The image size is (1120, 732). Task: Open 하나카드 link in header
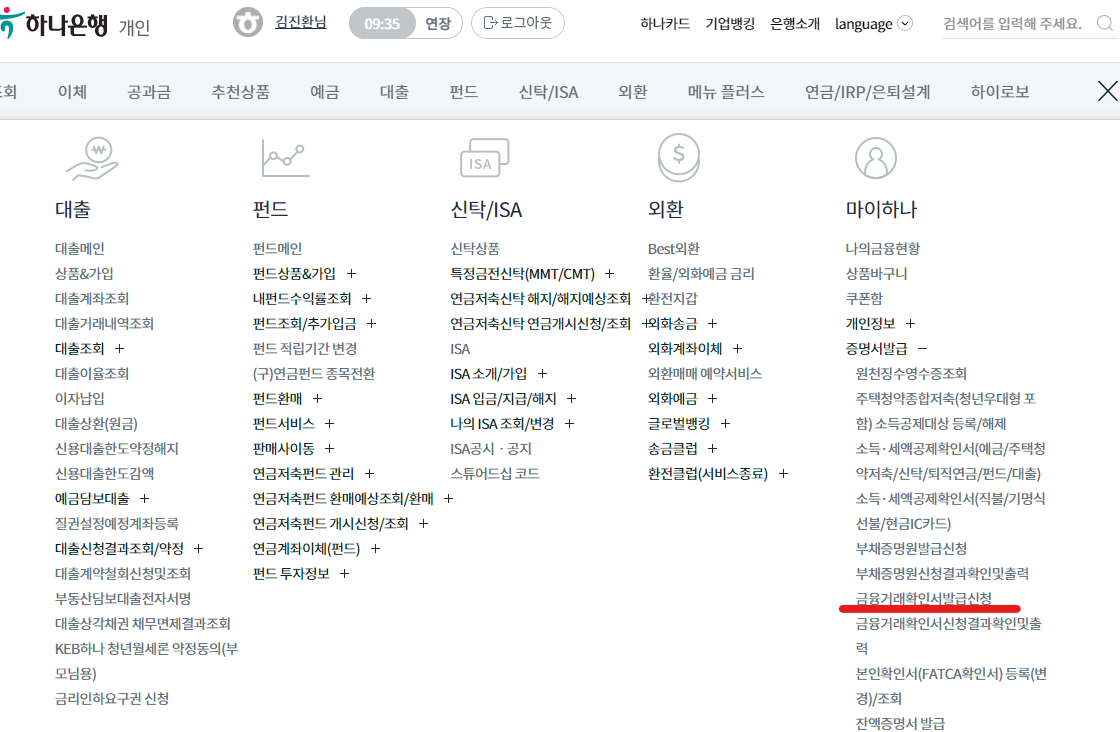(665, 24)
